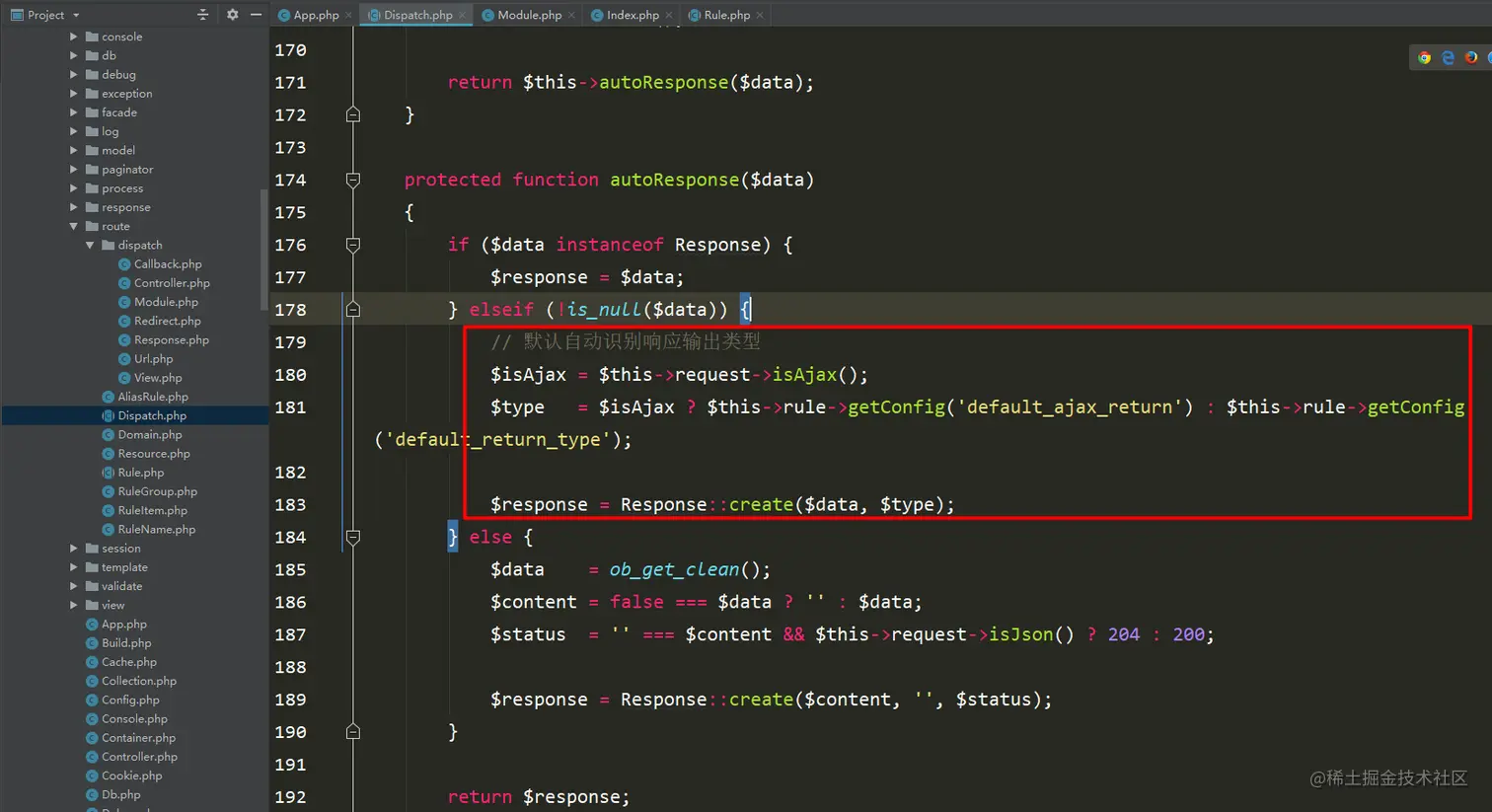Viewport: 1492px width, 812px height.
Task: Fold the elseif block at line 178
Action: tap(352, 310)
